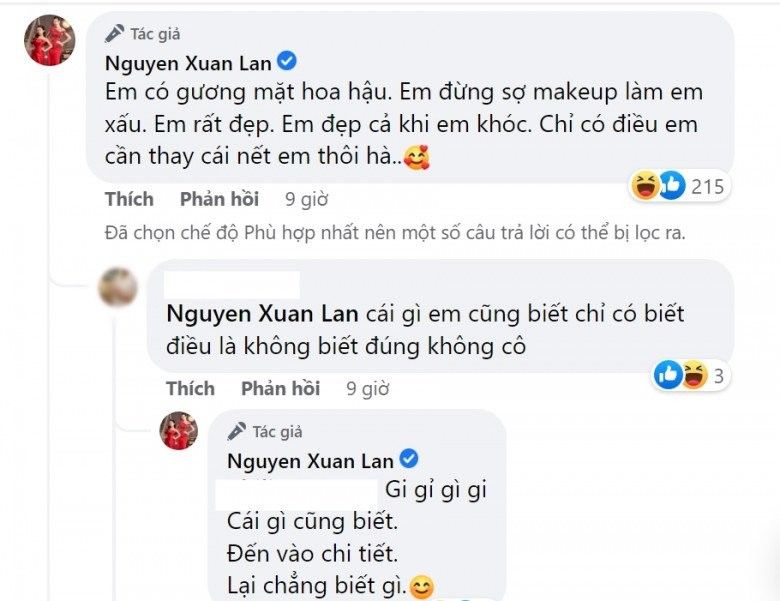Screen dimensions: 780x601
Task: Click Phản hồi under the top comment
Action: tap(219, 199)
